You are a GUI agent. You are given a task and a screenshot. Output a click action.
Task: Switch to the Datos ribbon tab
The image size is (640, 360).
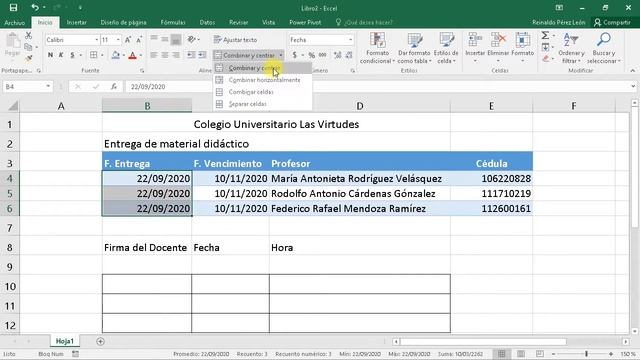[207, 22]
